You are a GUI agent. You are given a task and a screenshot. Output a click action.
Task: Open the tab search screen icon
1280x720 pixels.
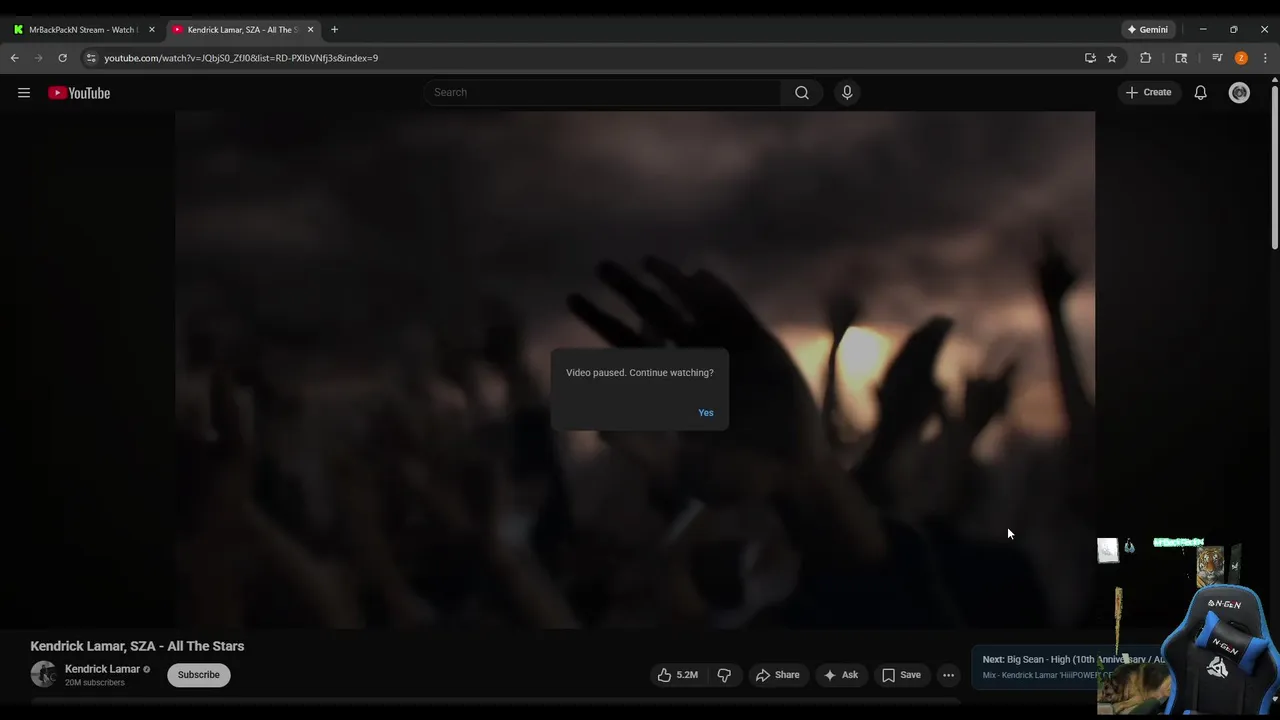click(x=1181, y=58)
